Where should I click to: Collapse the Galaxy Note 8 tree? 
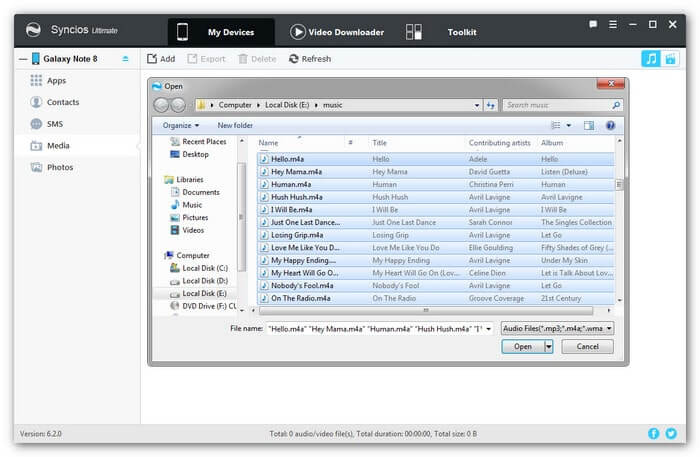coord(23,59)
